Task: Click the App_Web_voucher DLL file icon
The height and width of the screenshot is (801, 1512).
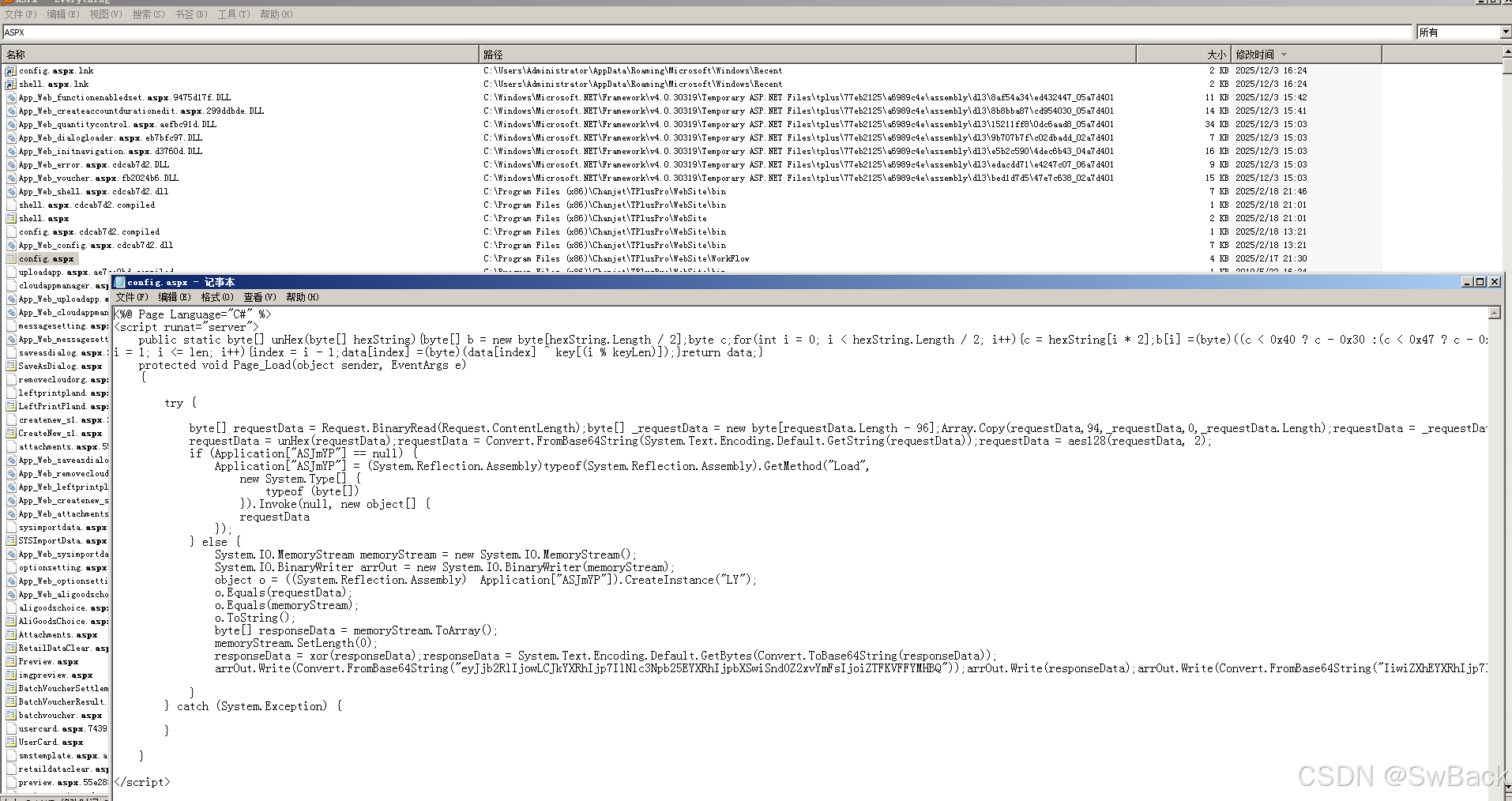Action: [x=11, y=179]
